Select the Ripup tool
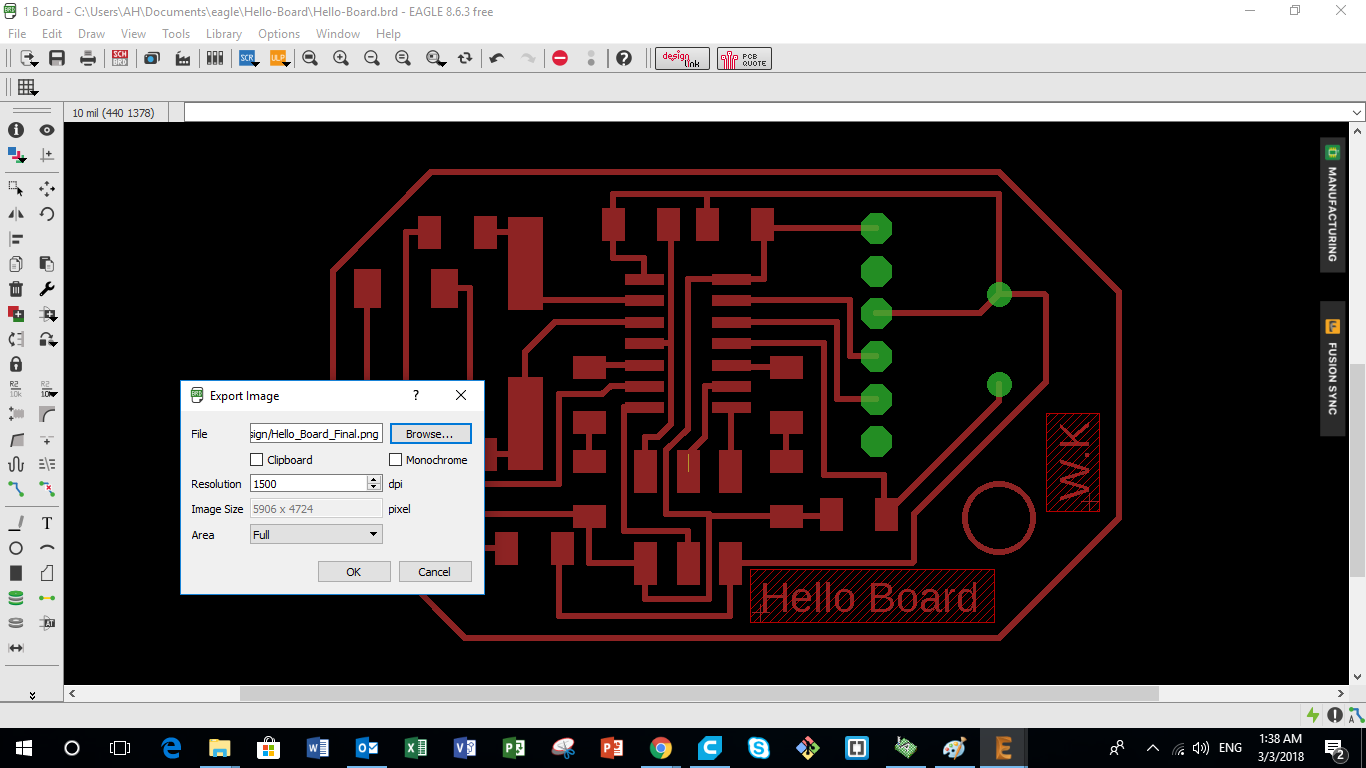 coord(47,489)
